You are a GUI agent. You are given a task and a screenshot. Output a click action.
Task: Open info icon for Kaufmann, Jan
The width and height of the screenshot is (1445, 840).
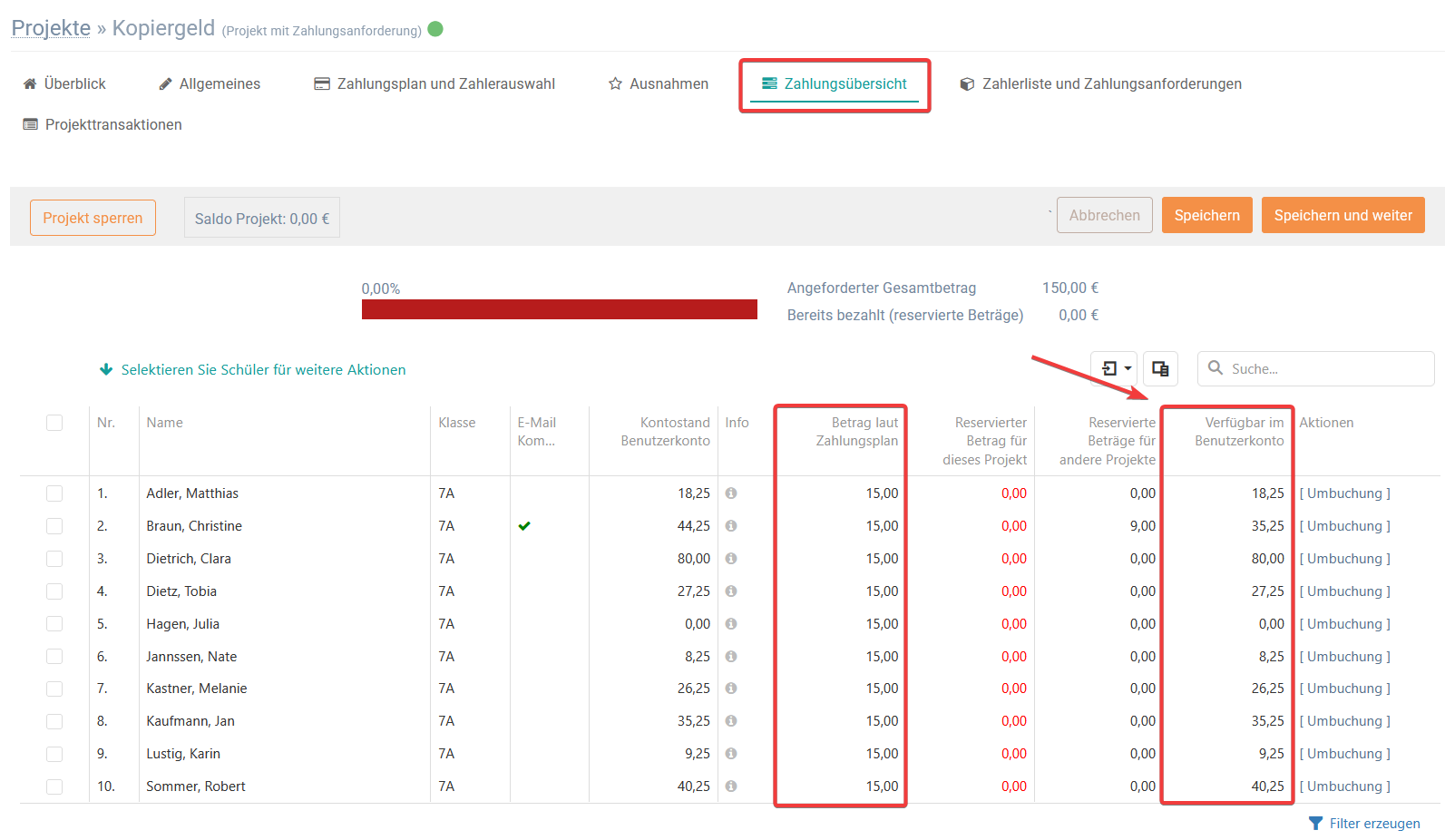731,721
